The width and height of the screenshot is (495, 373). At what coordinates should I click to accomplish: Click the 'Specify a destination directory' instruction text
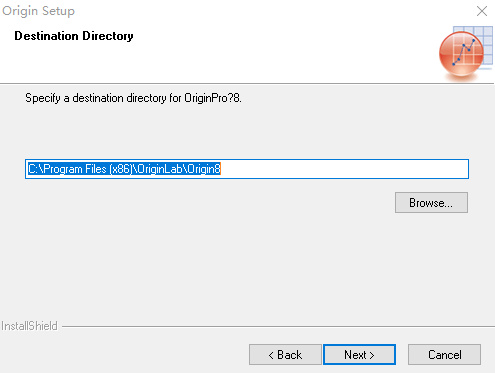[133, 98]
